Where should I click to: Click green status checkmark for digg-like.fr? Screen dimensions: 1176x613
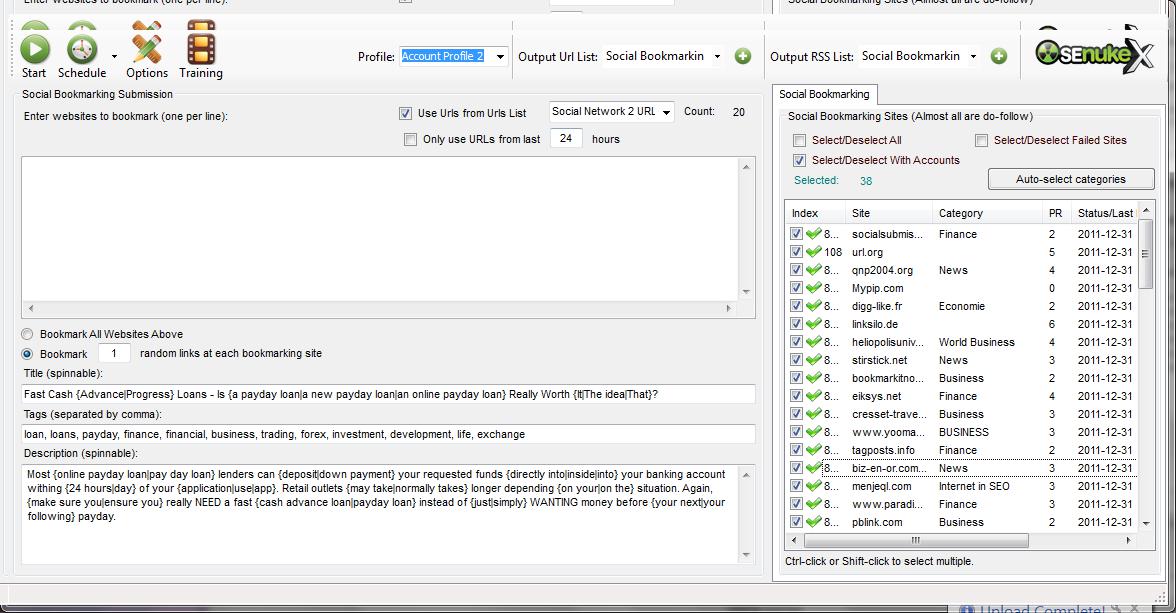[813, 305]
